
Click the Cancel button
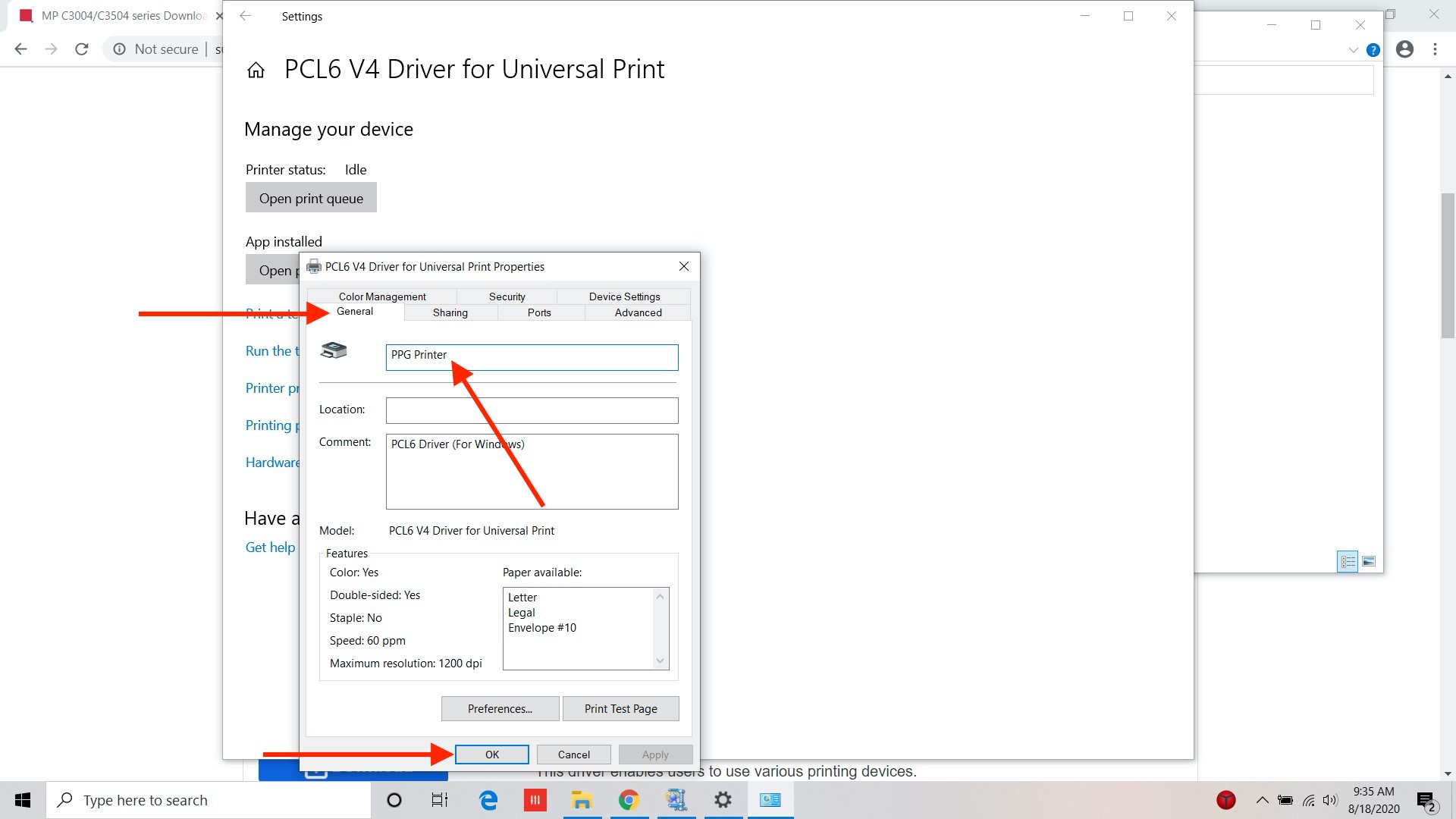click(x=574, y=755)
